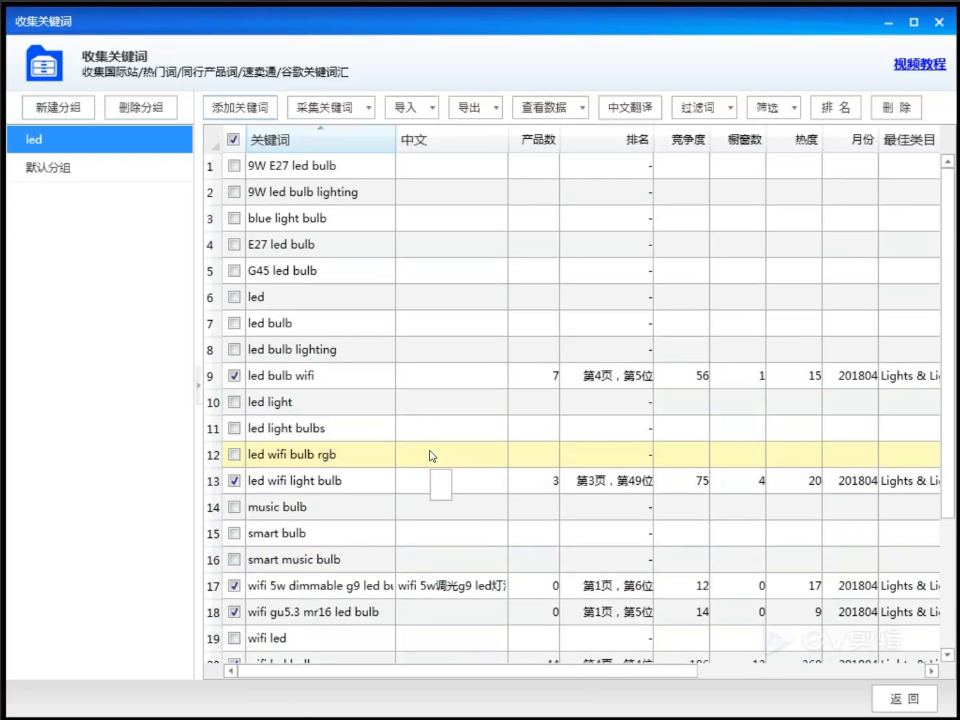
Task: Open the 采集关键词 dropdown
Action: pyautogui.click(x=331, y=108)
